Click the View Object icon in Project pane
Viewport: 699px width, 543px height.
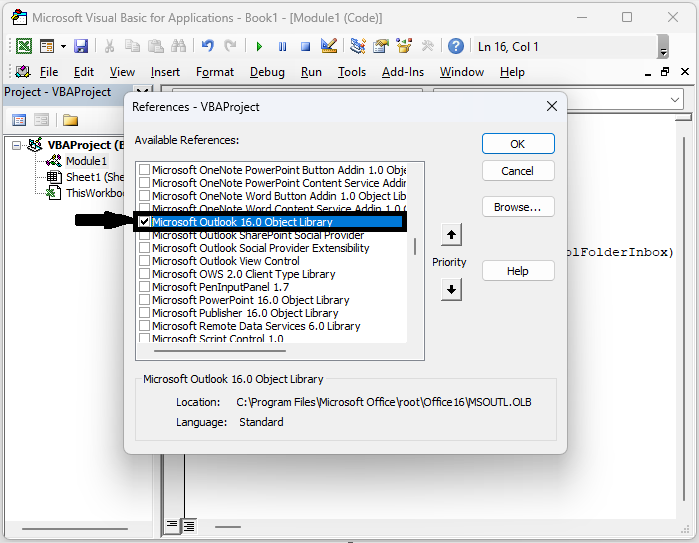(x=41, y=120)
